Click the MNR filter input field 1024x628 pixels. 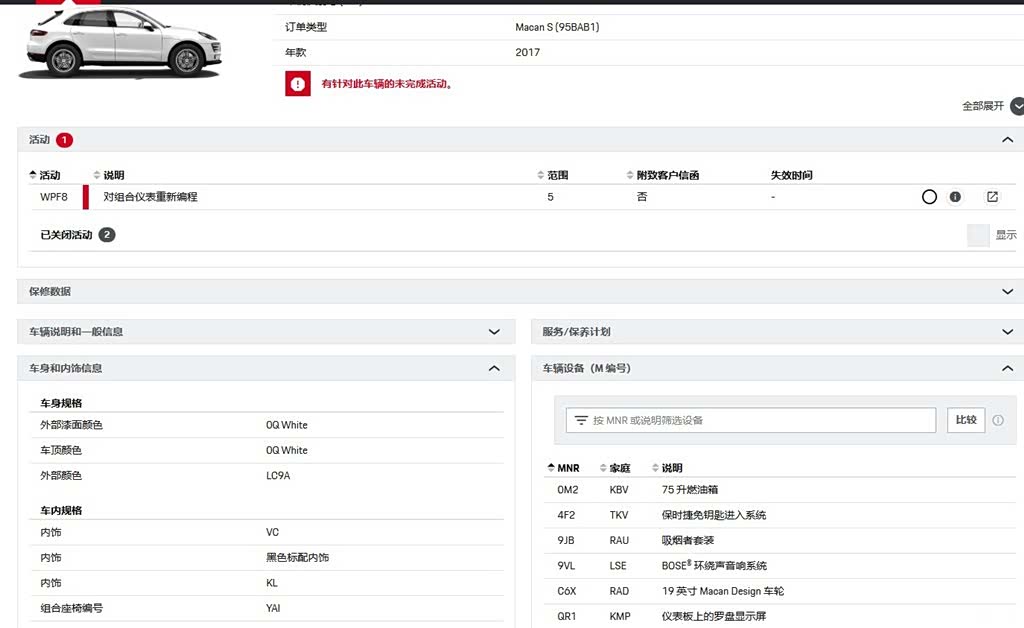(751, 420)
